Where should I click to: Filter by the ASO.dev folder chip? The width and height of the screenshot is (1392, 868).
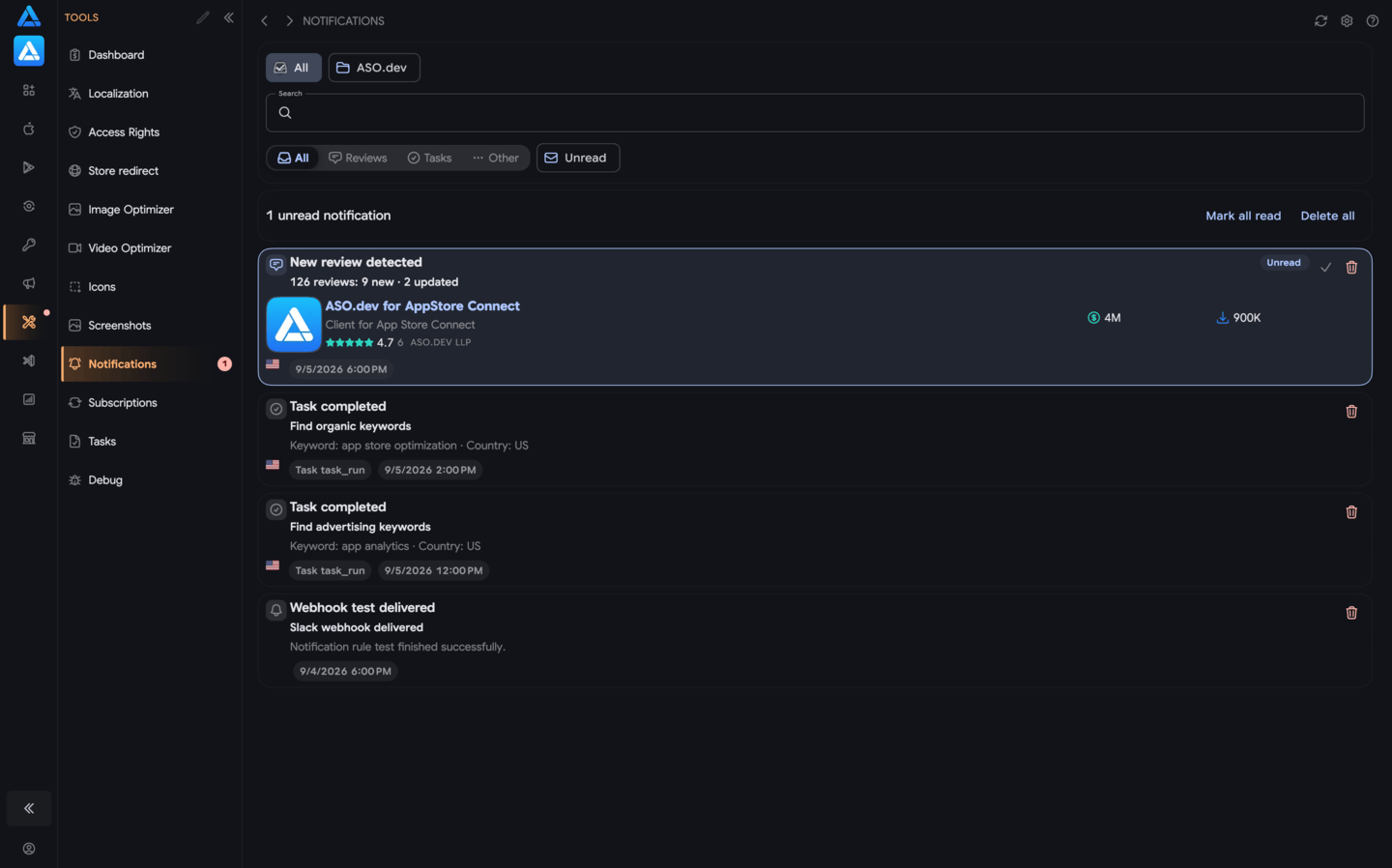coord(374,68)
